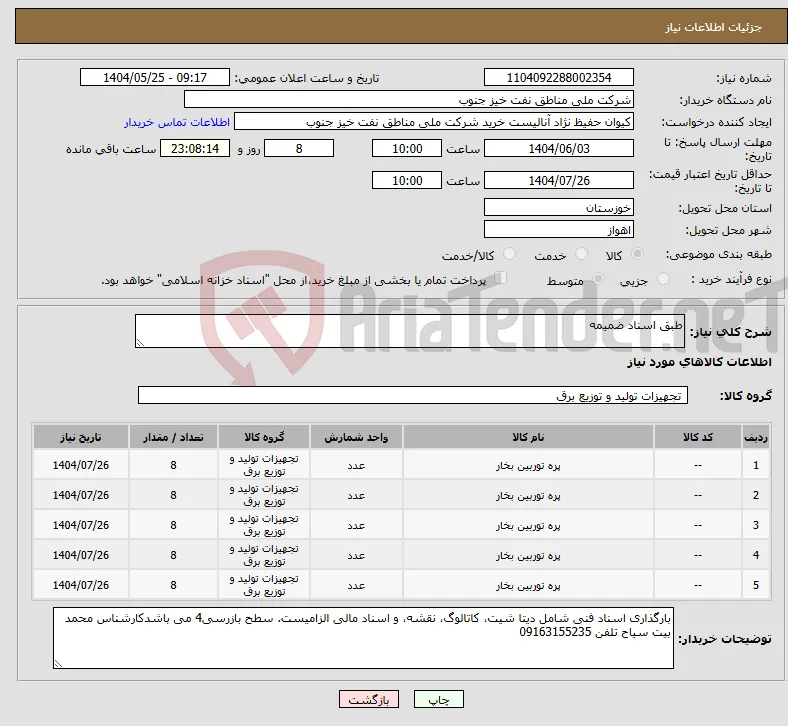Click the province field خوزستان

tap(559, 208)
